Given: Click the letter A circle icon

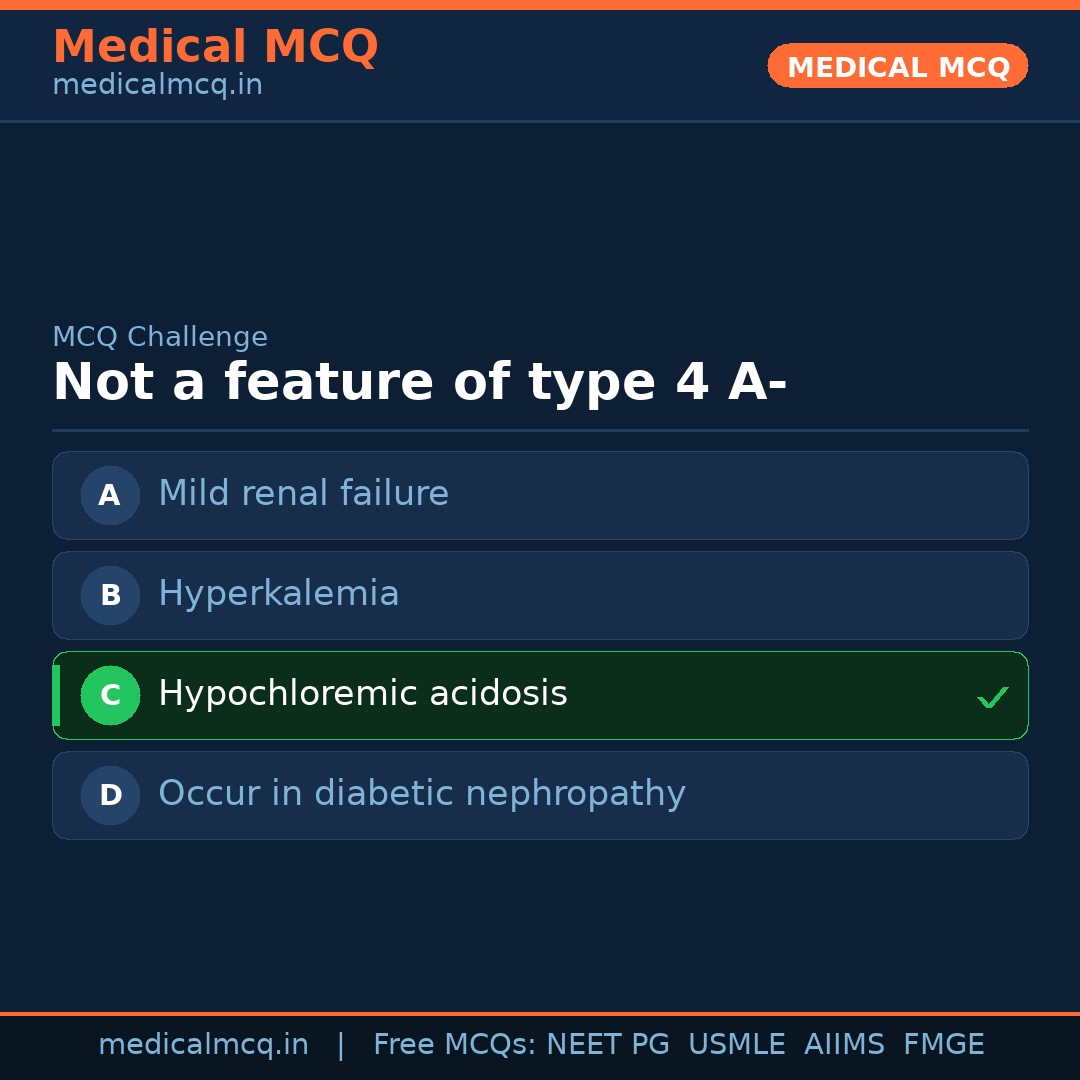Looking at the screenshot, I should (x=110, y=495).
